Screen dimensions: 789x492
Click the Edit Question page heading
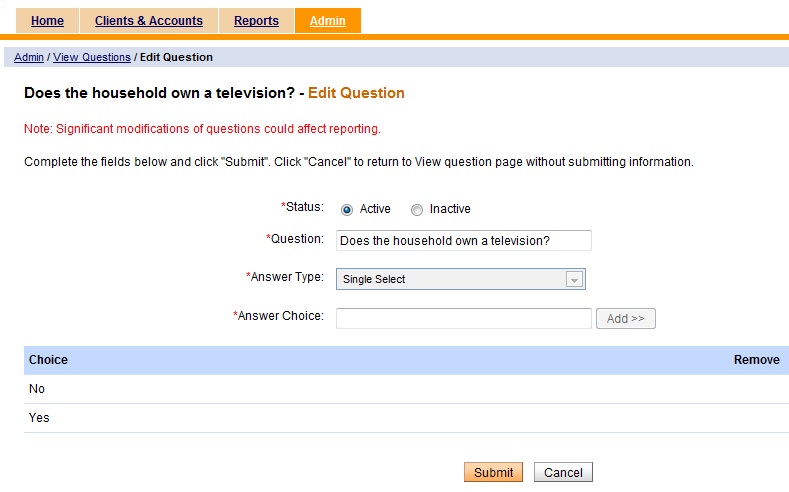point(356,93)
